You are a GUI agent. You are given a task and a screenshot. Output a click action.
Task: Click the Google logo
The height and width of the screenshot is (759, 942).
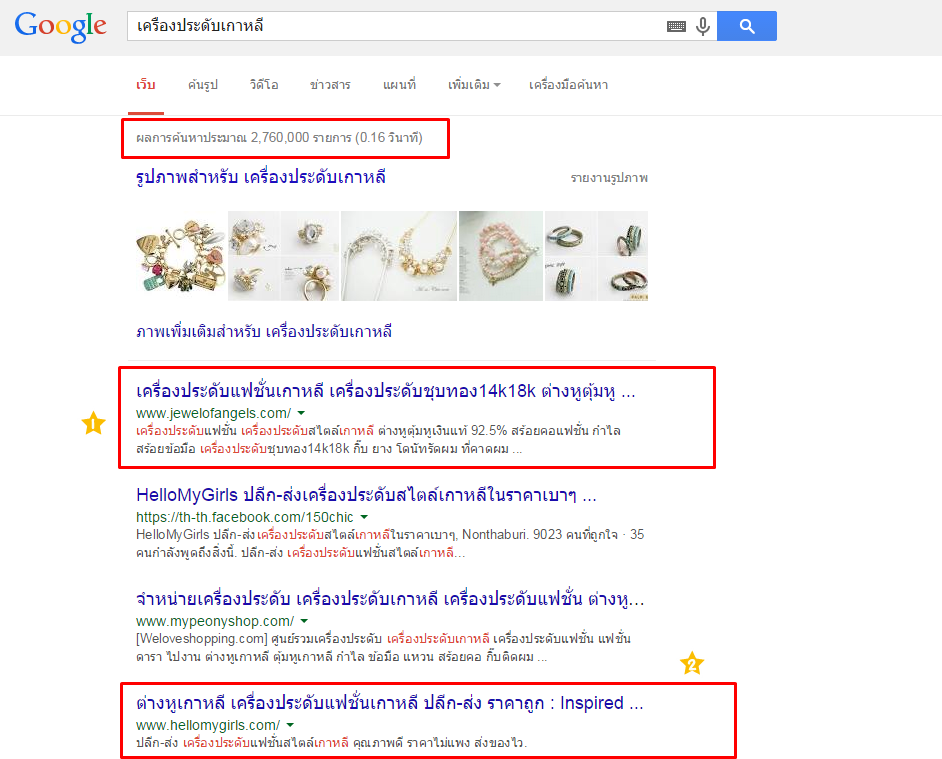coord(60,26)
